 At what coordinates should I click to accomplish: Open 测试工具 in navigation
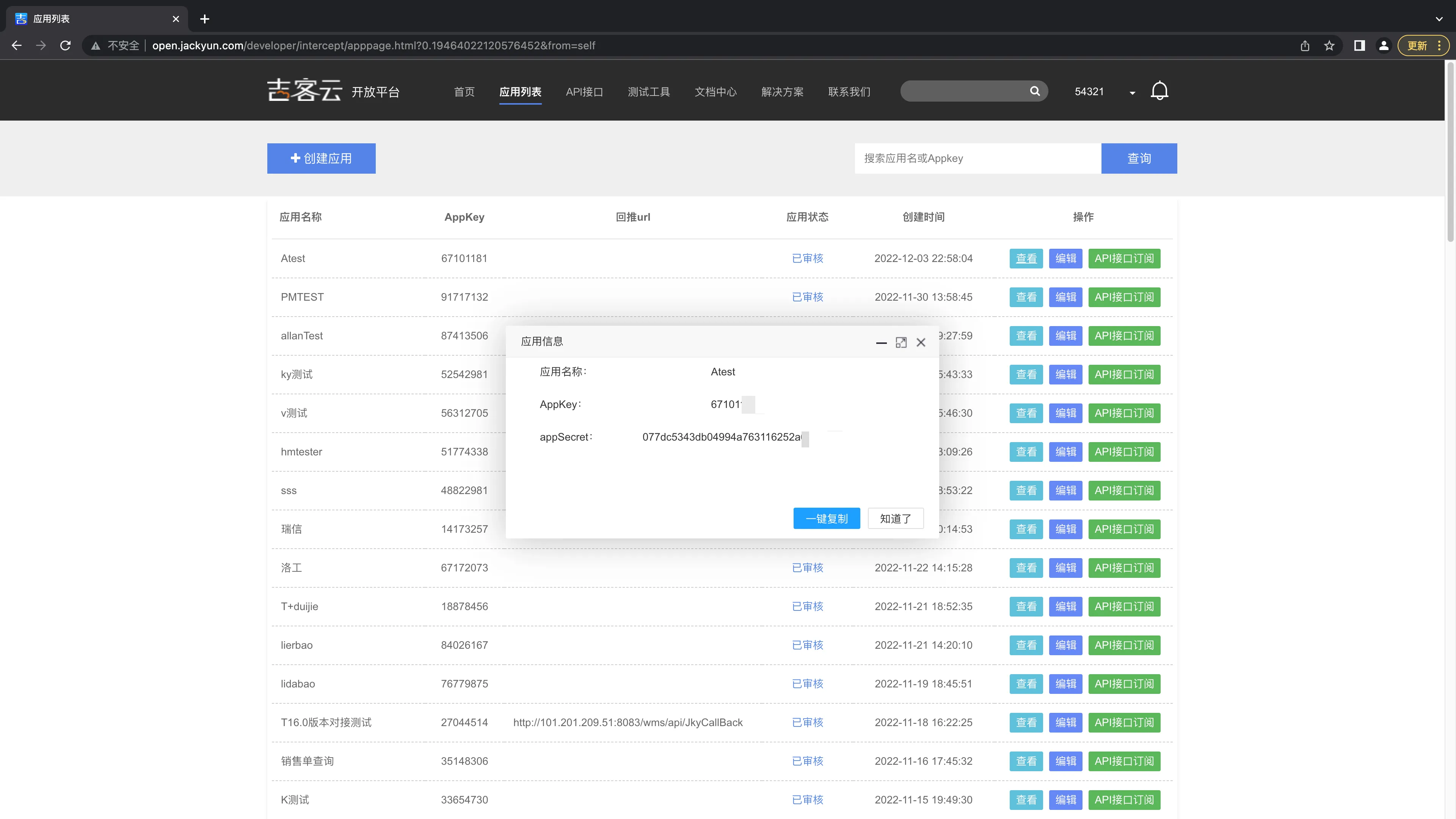point(648,91)
